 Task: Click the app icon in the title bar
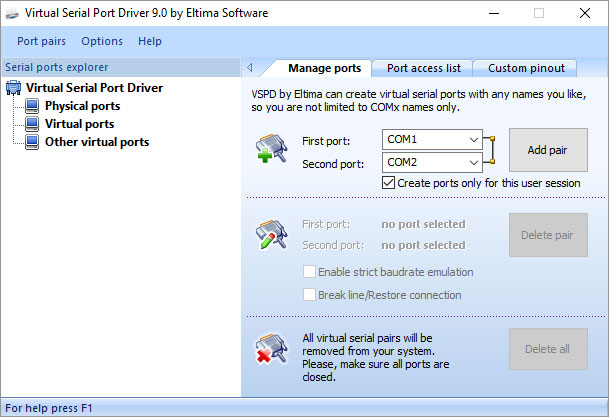coord(12,14)
